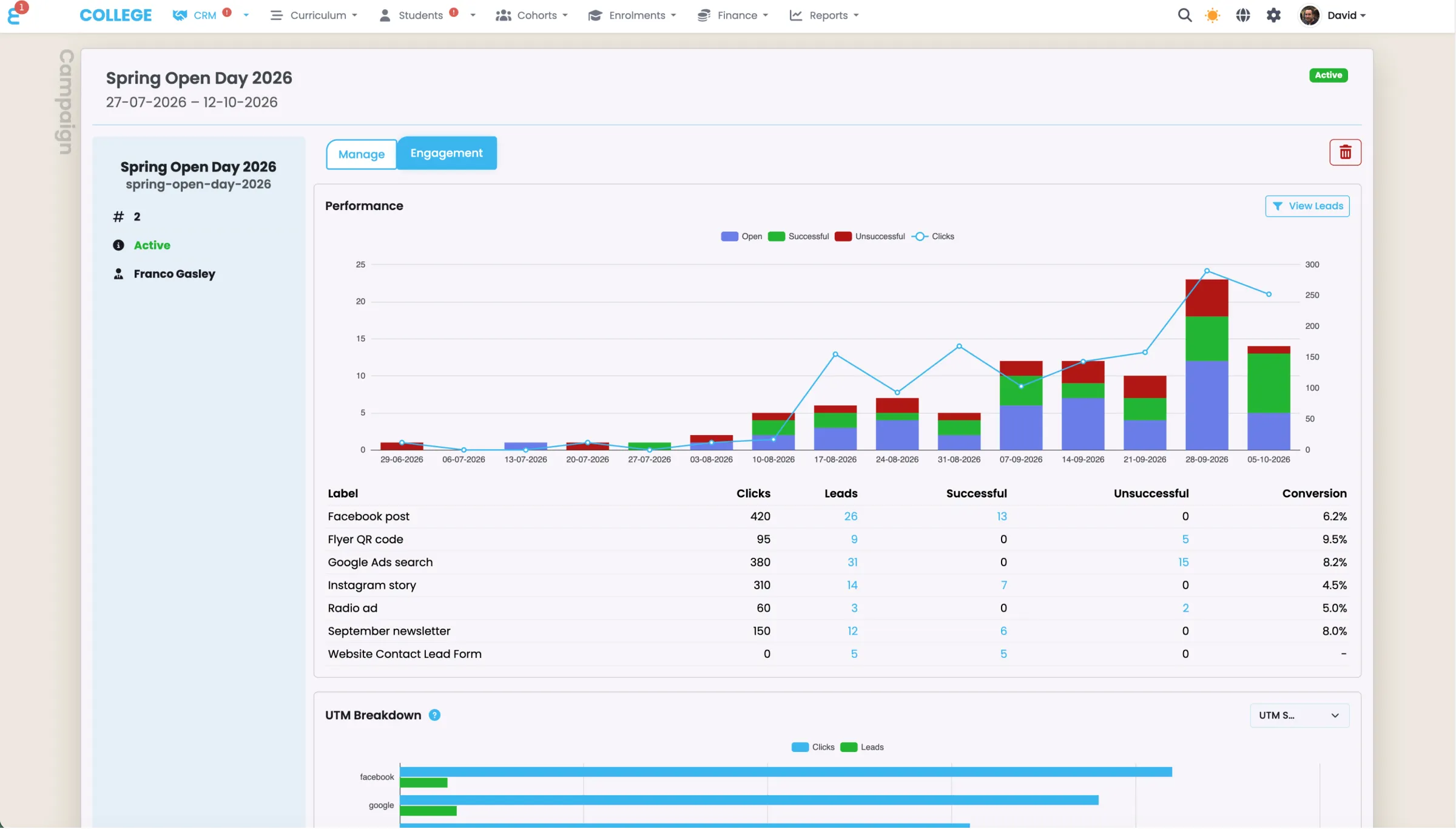1456x829 pixels.
Task: Click the COLLEGE brand link
Action: (x=115, y=15)
